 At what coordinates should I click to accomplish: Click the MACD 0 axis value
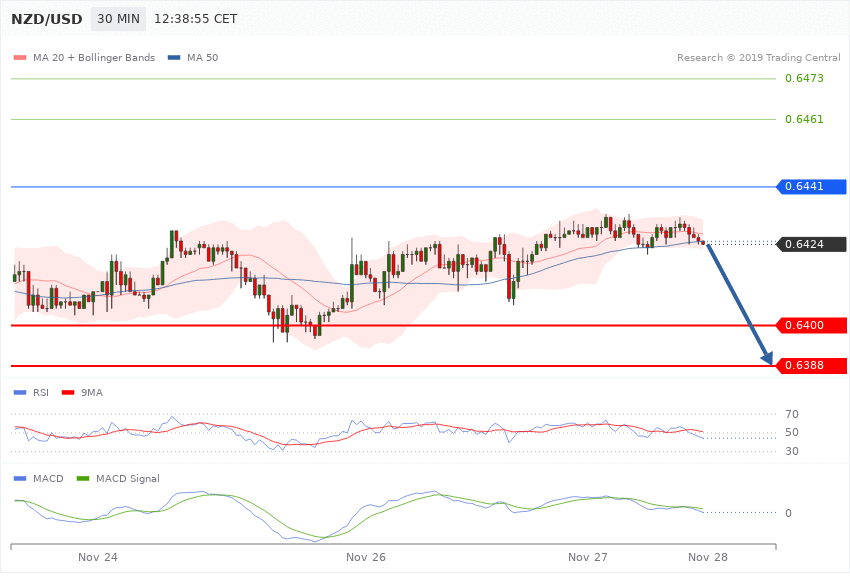click(788, 513)
